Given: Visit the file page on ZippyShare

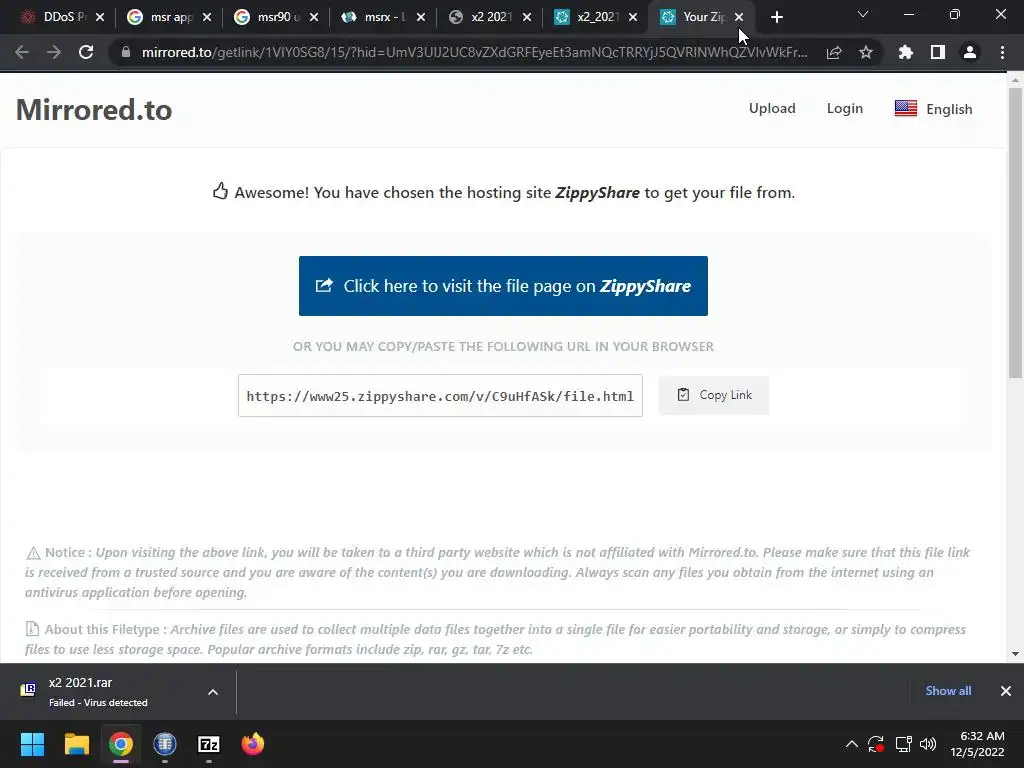Looking at the screenshot, I should tap(503, 286).
